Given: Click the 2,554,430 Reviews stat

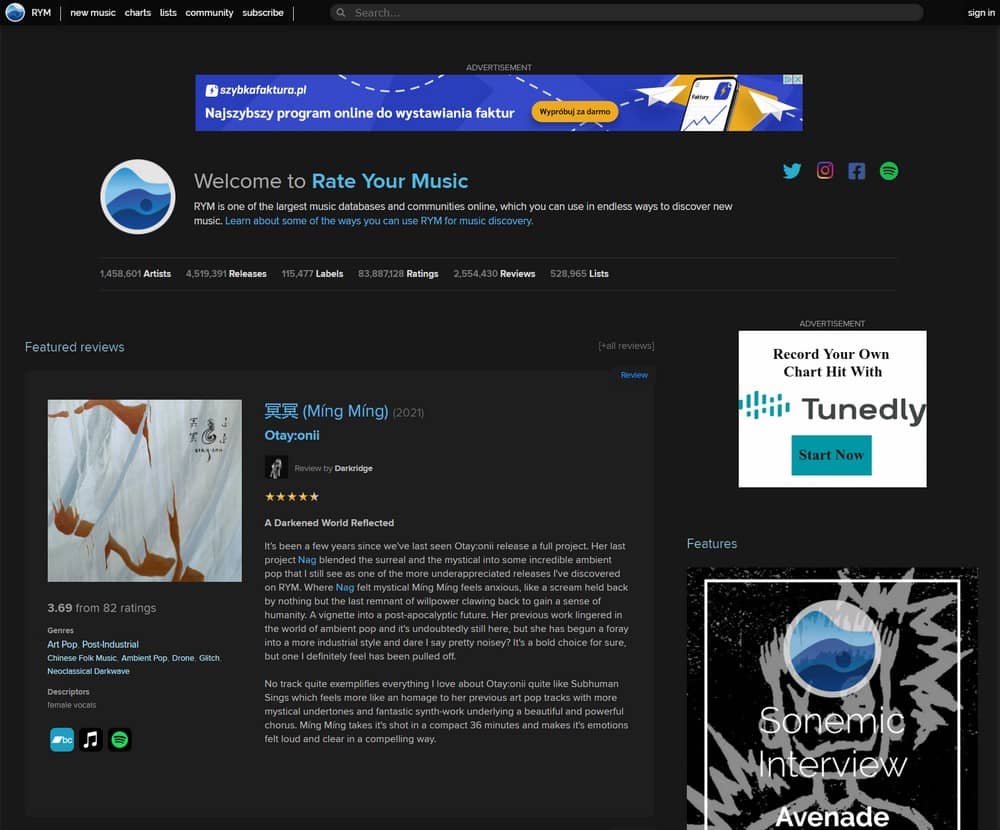Looking at the screenshot, I should pos(494,274).
